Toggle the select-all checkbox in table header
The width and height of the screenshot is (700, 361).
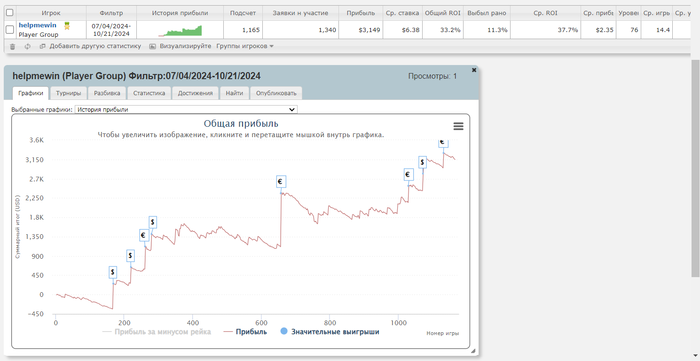9,13
